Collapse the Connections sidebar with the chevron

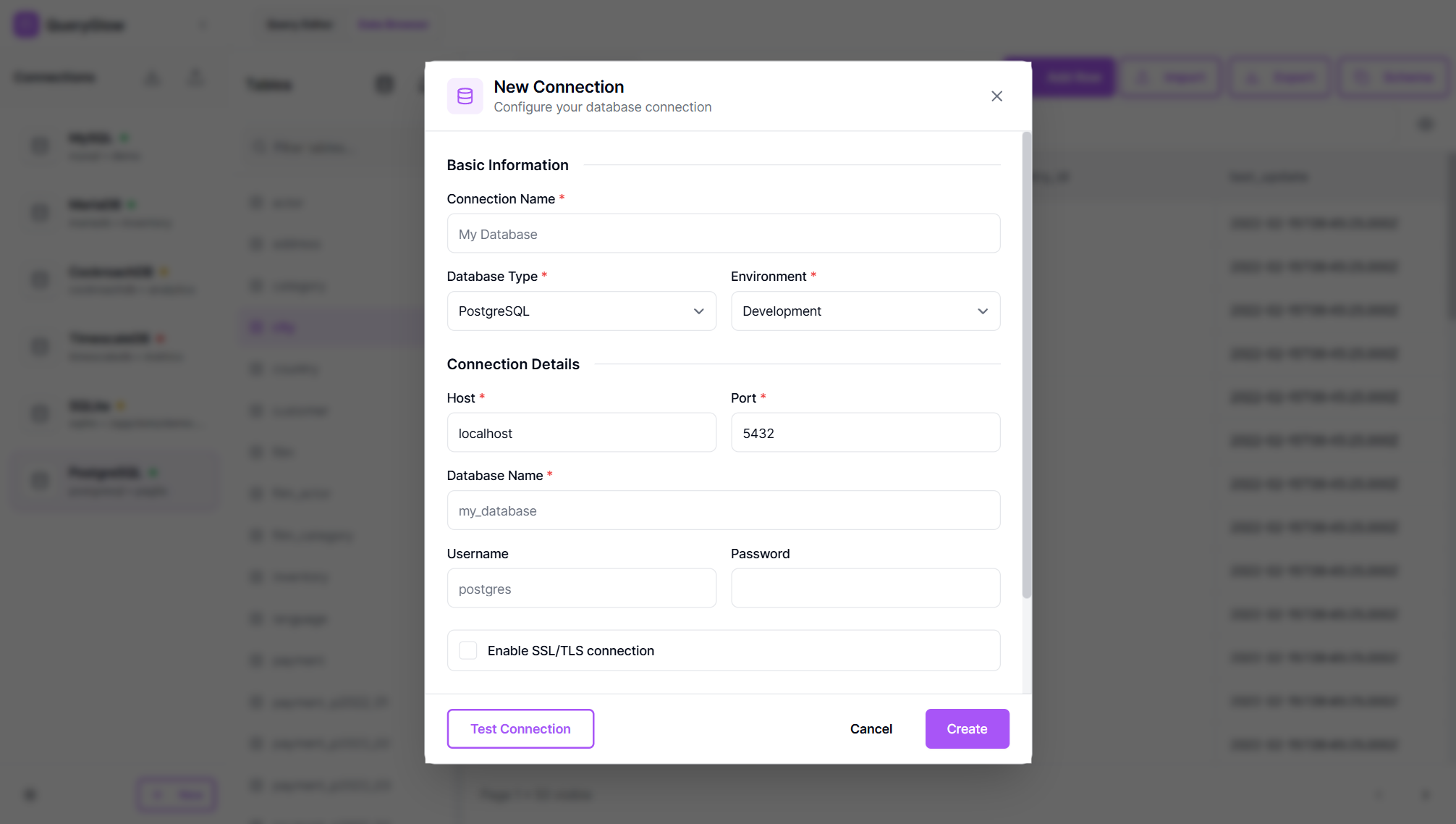point(203,24)
